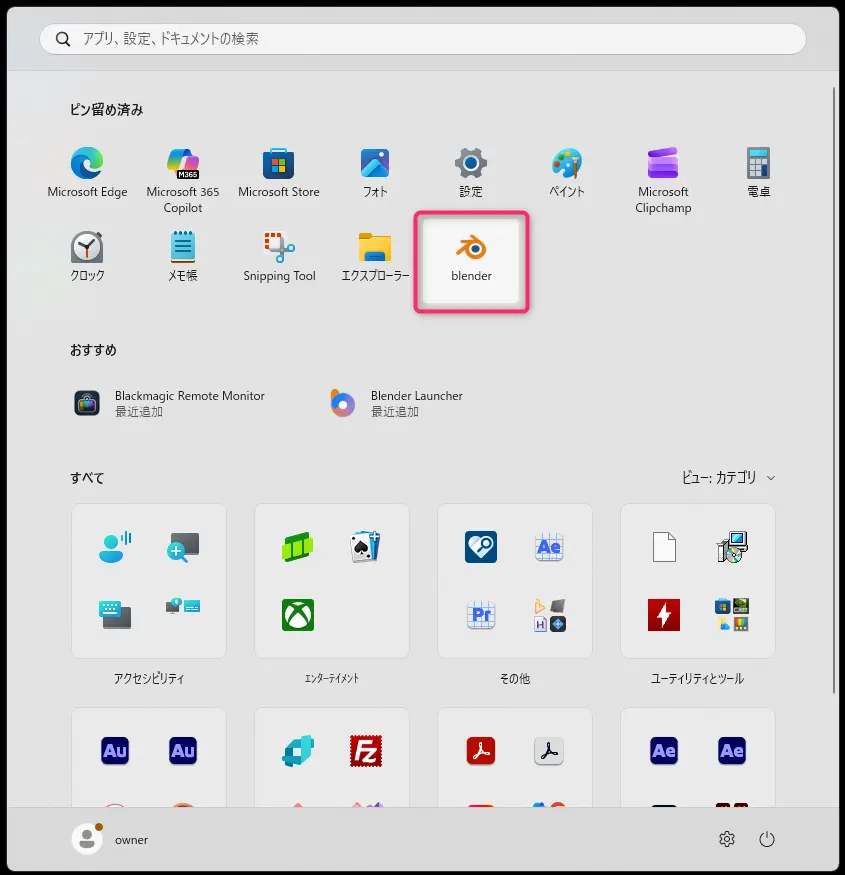This screenshot has width=845, height=875.
Task: Open the red Adobe Acrobat icon
Action: 481,751
